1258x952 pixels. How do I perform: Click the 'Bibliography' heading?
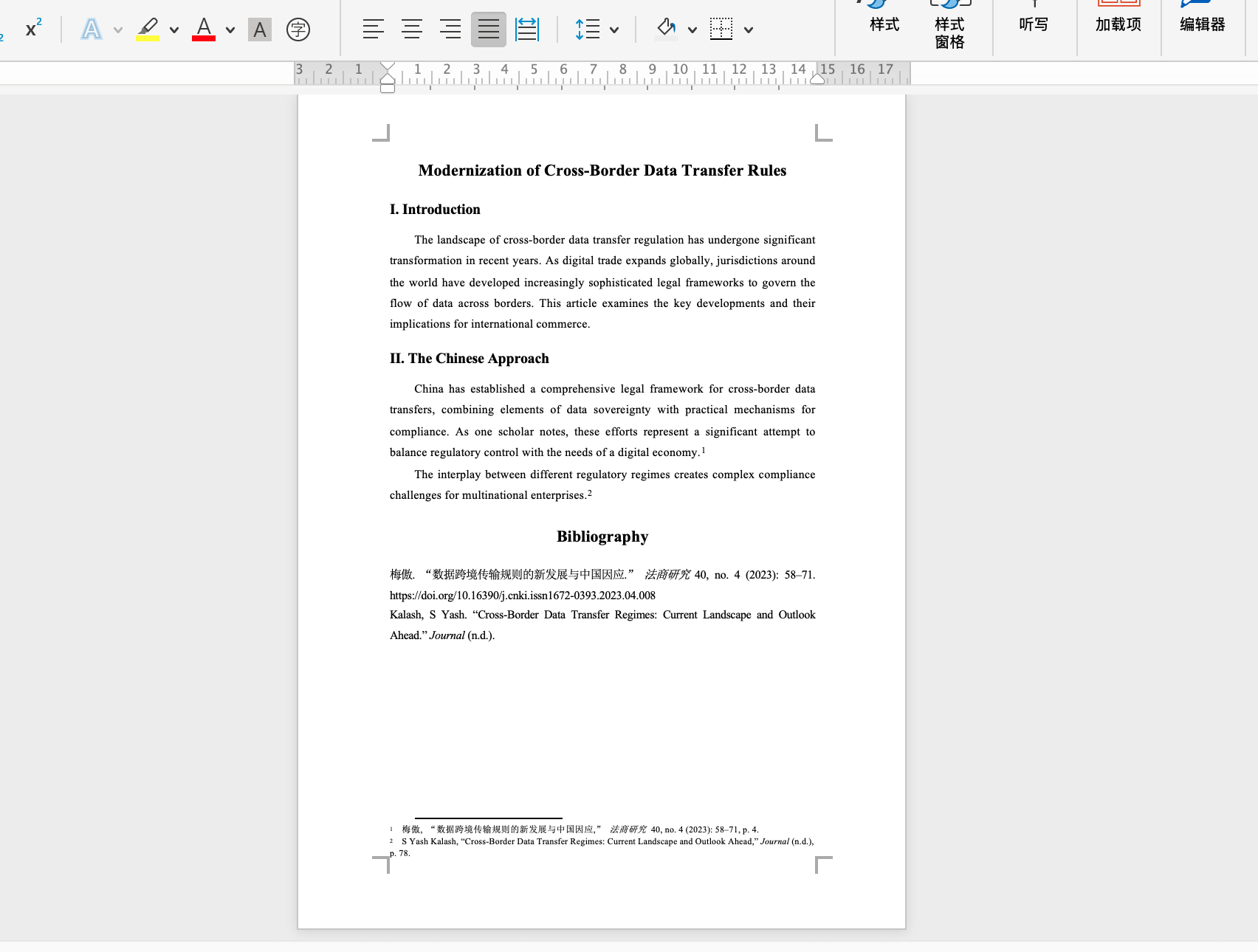coord(602,537)
